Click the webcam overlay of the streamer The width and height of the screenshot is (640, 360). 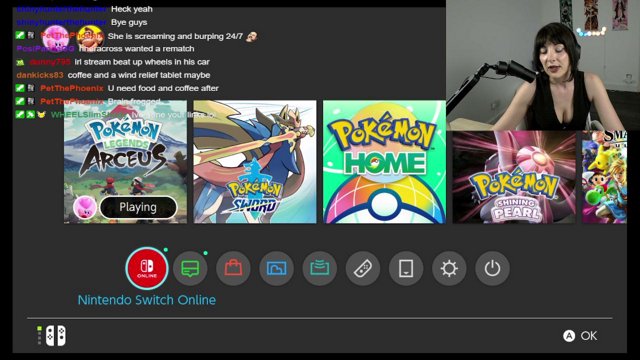coord(543,65)
